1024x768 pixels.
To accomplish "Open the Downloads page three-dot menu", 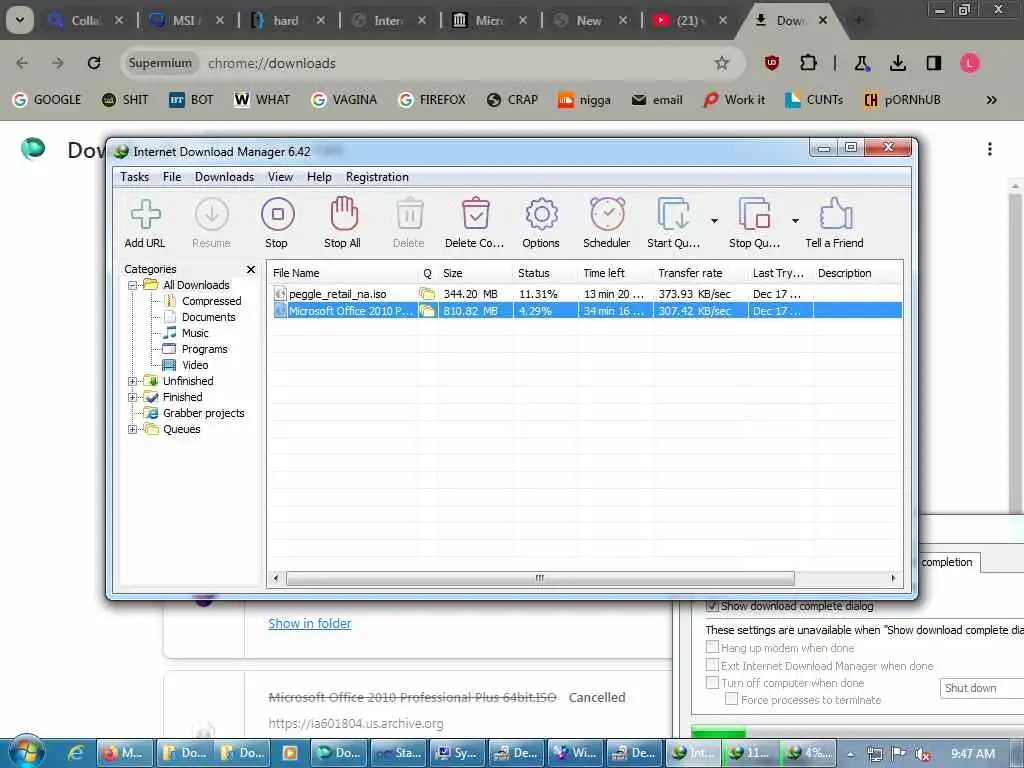I will pos(990,149).
